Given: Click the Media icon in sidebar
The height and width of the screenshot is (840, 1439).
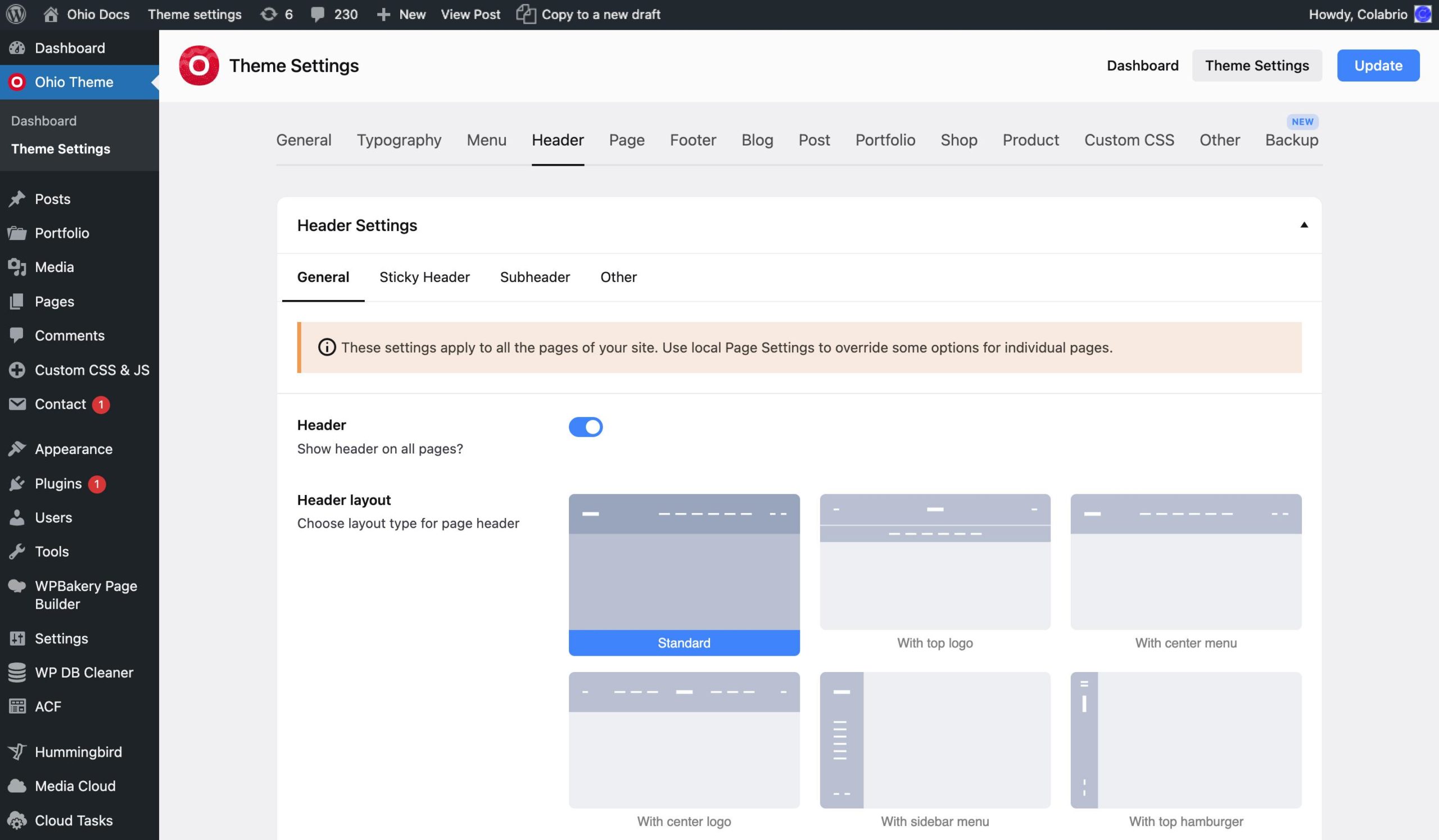Looking at the screenshot, I should pyautogui.click(x=17, y=267).
